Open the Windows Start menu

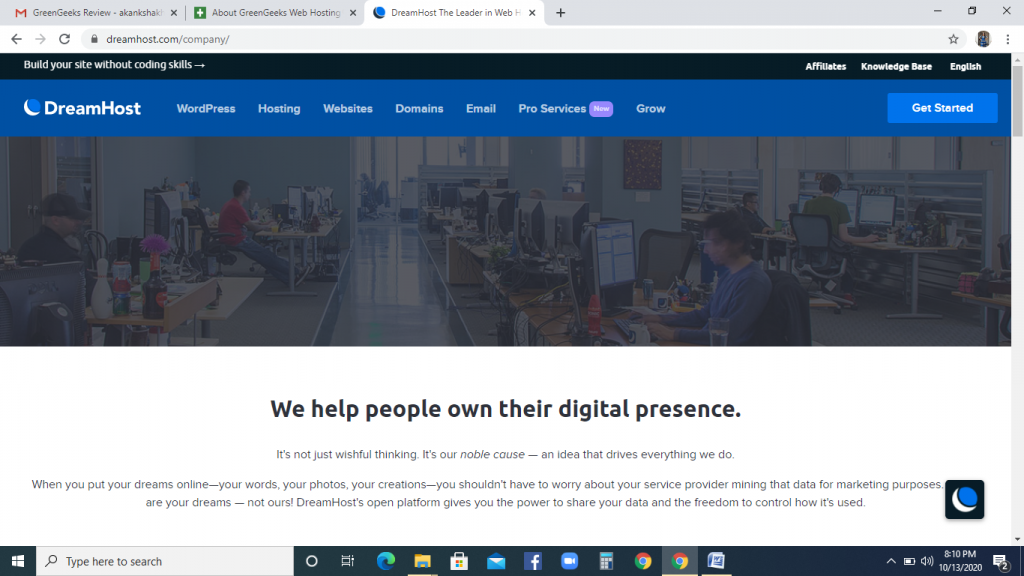18,561
